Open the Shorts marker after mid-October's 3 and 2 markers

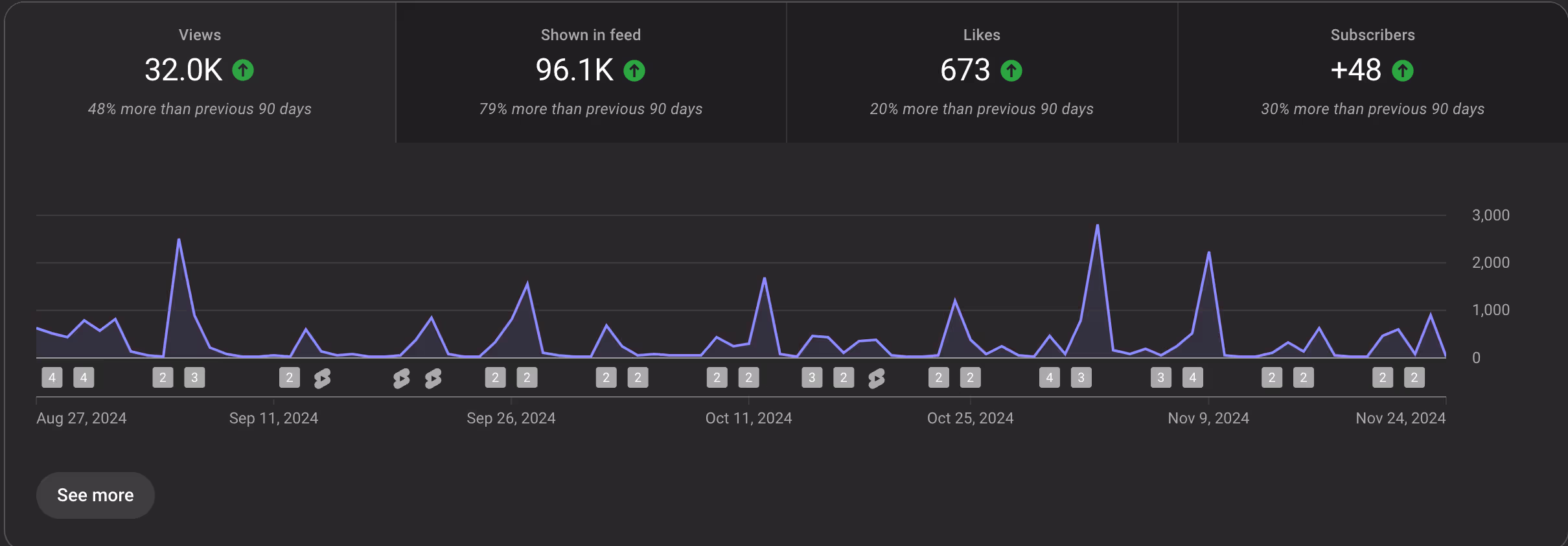point(877,378)
